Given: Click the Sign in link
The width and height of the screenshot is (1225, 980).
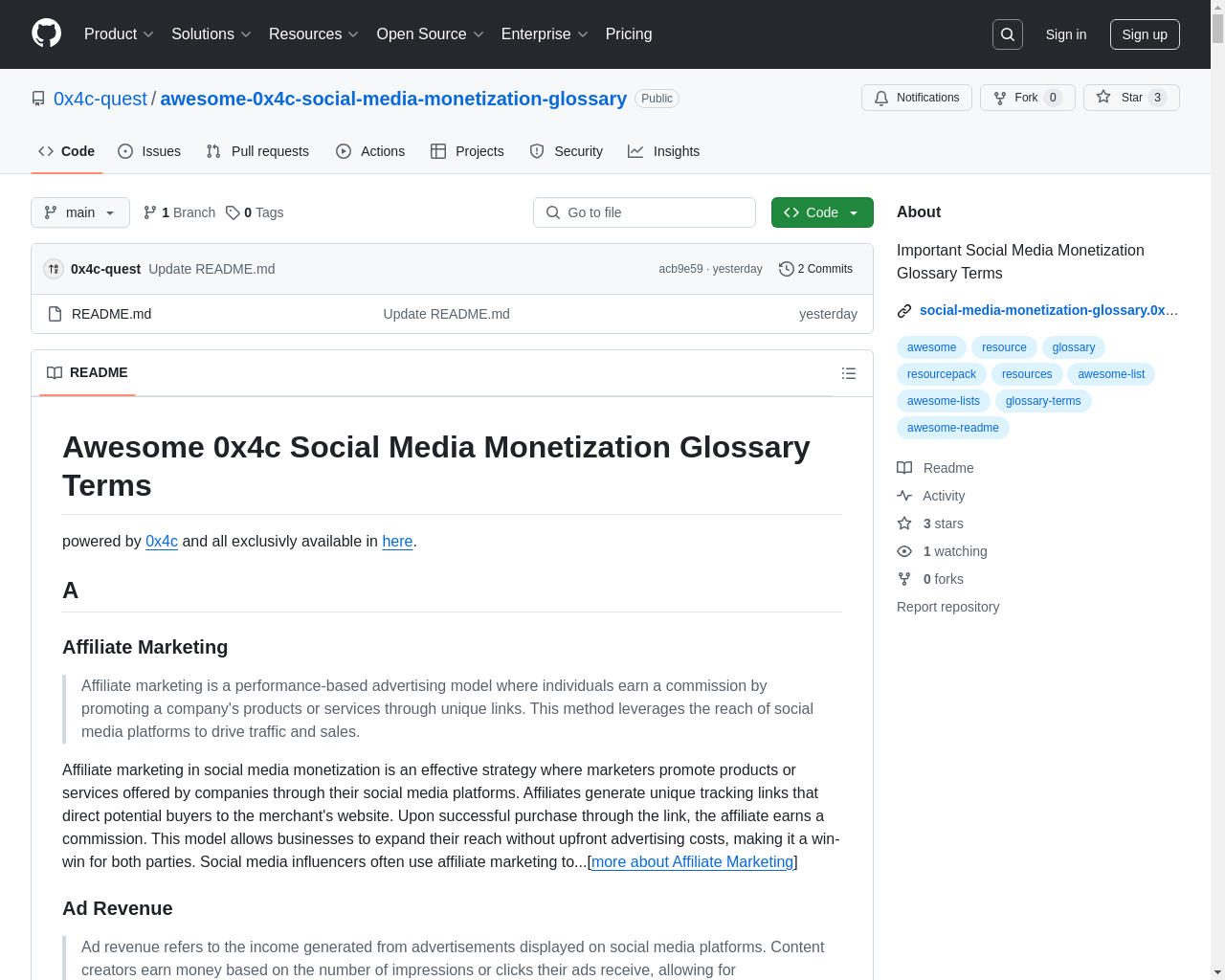Looking at the screenshot, I should pyautogui.click(x=1066, y=34).
